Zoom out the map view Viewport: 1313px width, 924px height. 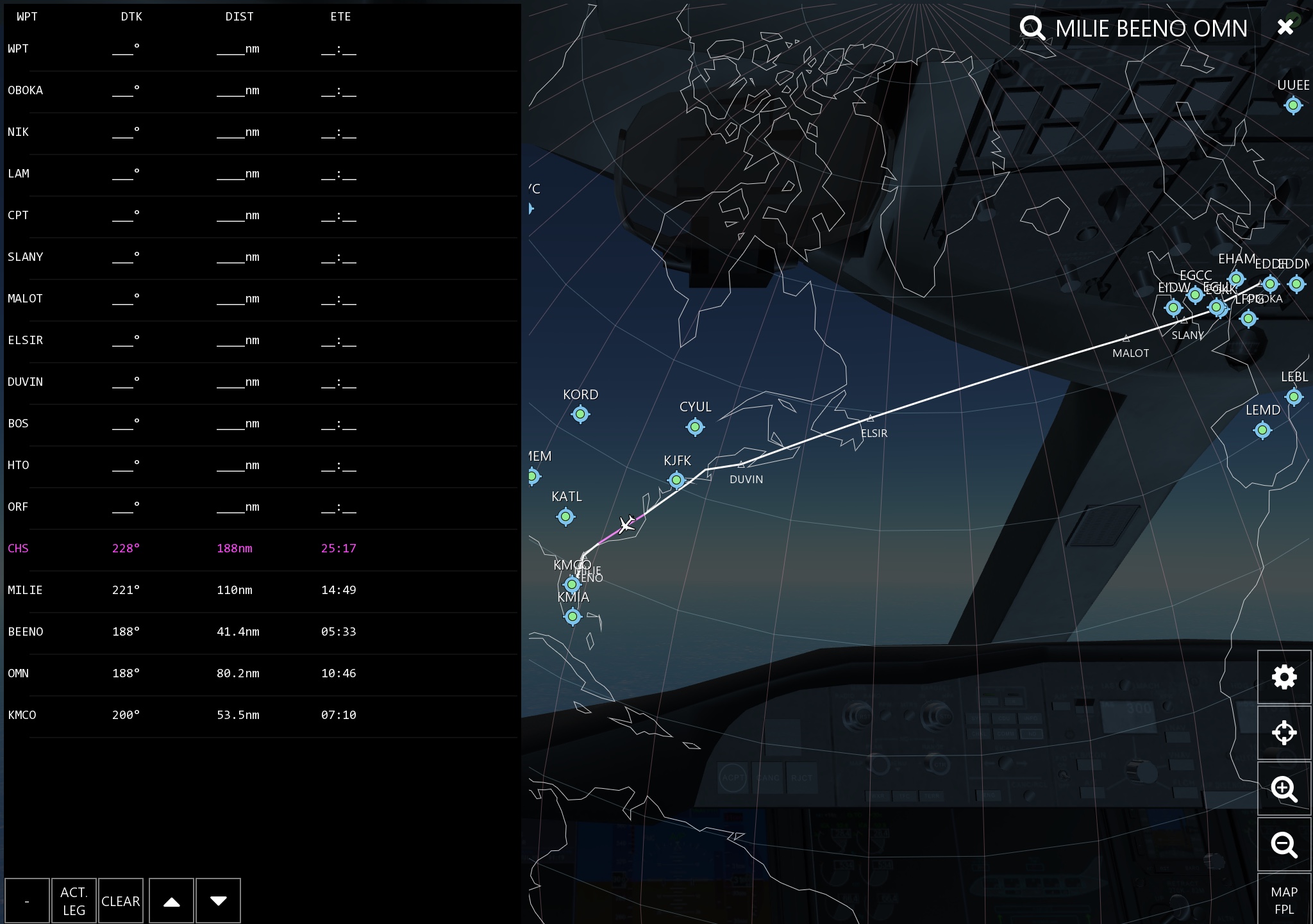[x=1284, y=845]
